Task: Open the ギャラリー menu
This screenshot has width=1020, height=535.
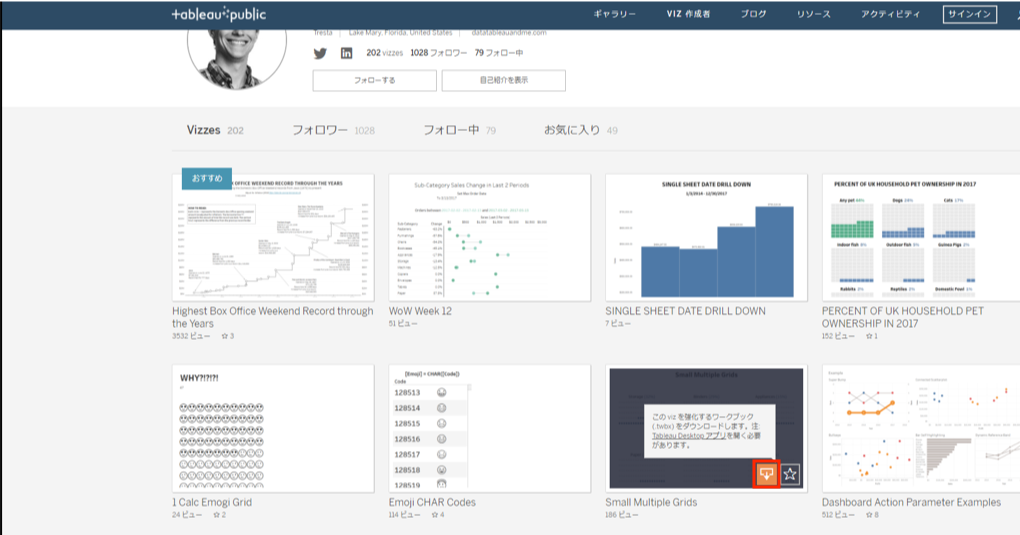Action: 614,14
